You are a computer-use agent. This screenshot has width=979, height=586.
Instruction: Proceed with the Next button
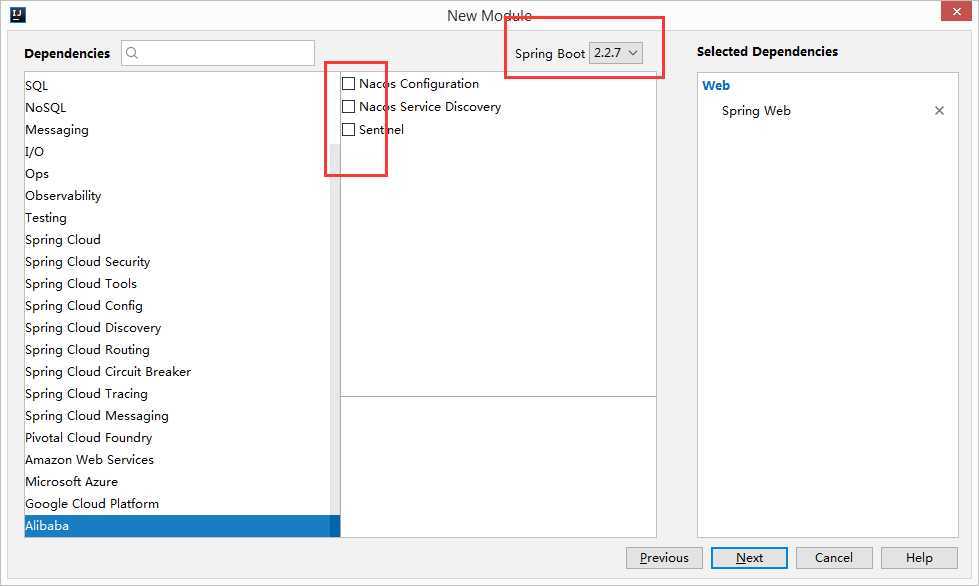pos(749,558)
